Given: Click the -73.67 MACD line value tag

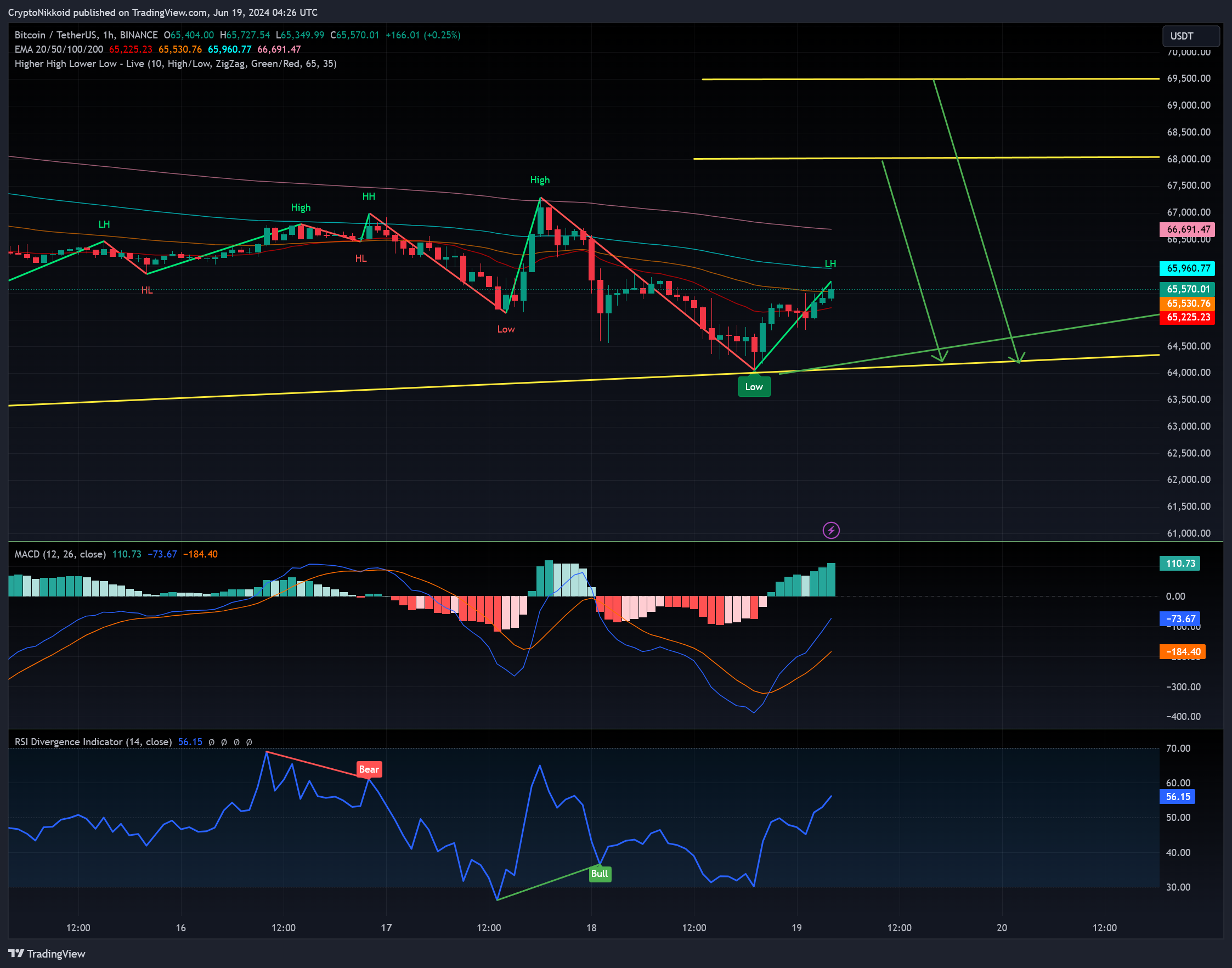Looking at the screenshot, I should tap(1180, 619).
